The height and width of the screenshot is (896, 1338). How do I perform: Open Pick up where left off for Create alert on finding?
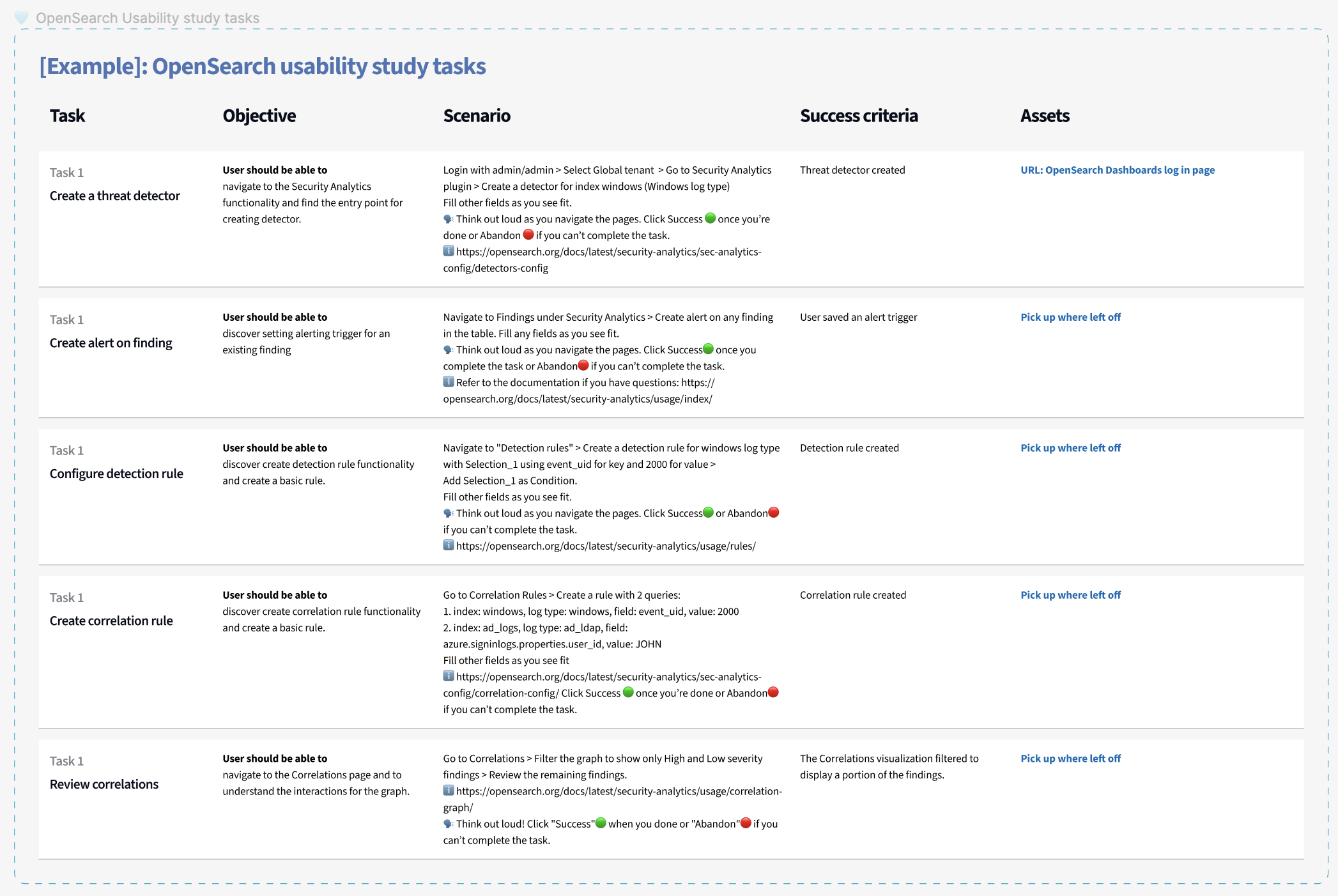(1070, 317)
